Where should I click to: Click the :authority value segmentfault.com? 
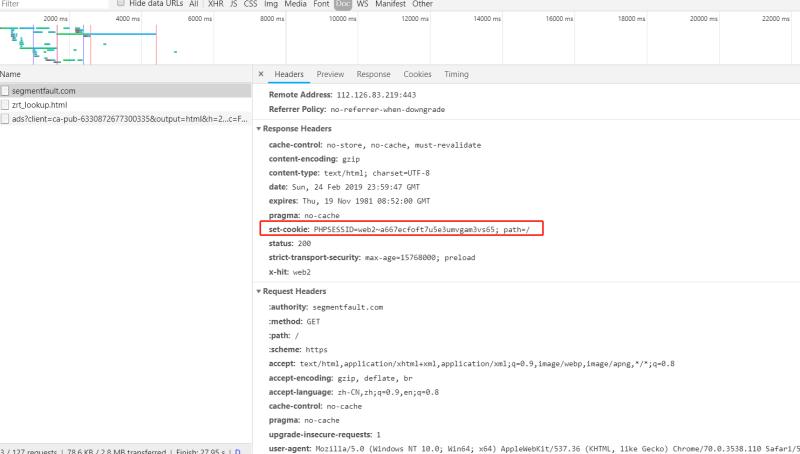347,307
